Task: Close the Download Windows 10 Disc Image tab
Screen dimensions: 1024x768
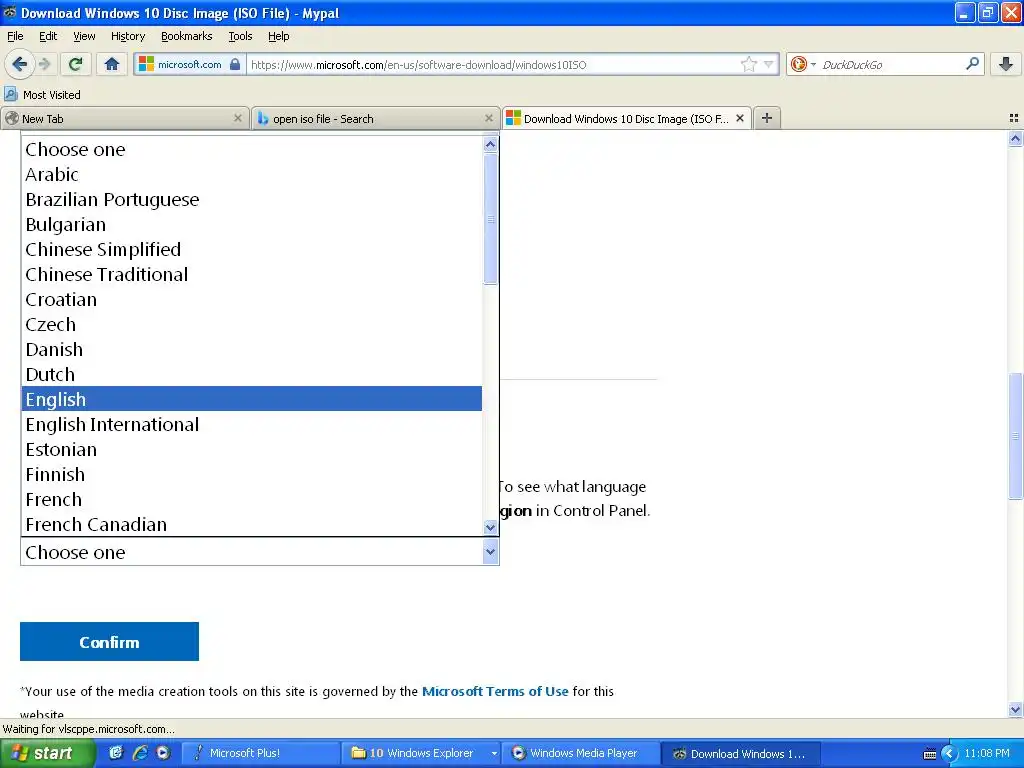Action: pos(739,118)
